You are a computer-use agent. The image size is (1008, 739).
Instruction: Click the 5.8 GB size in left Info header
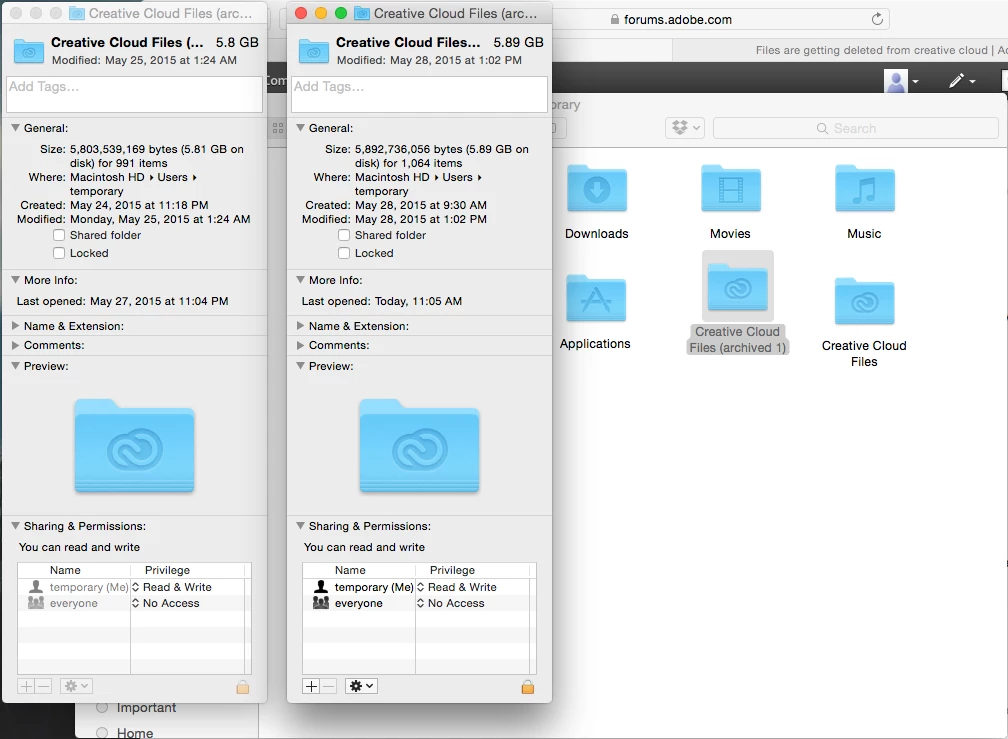point(237,42)
